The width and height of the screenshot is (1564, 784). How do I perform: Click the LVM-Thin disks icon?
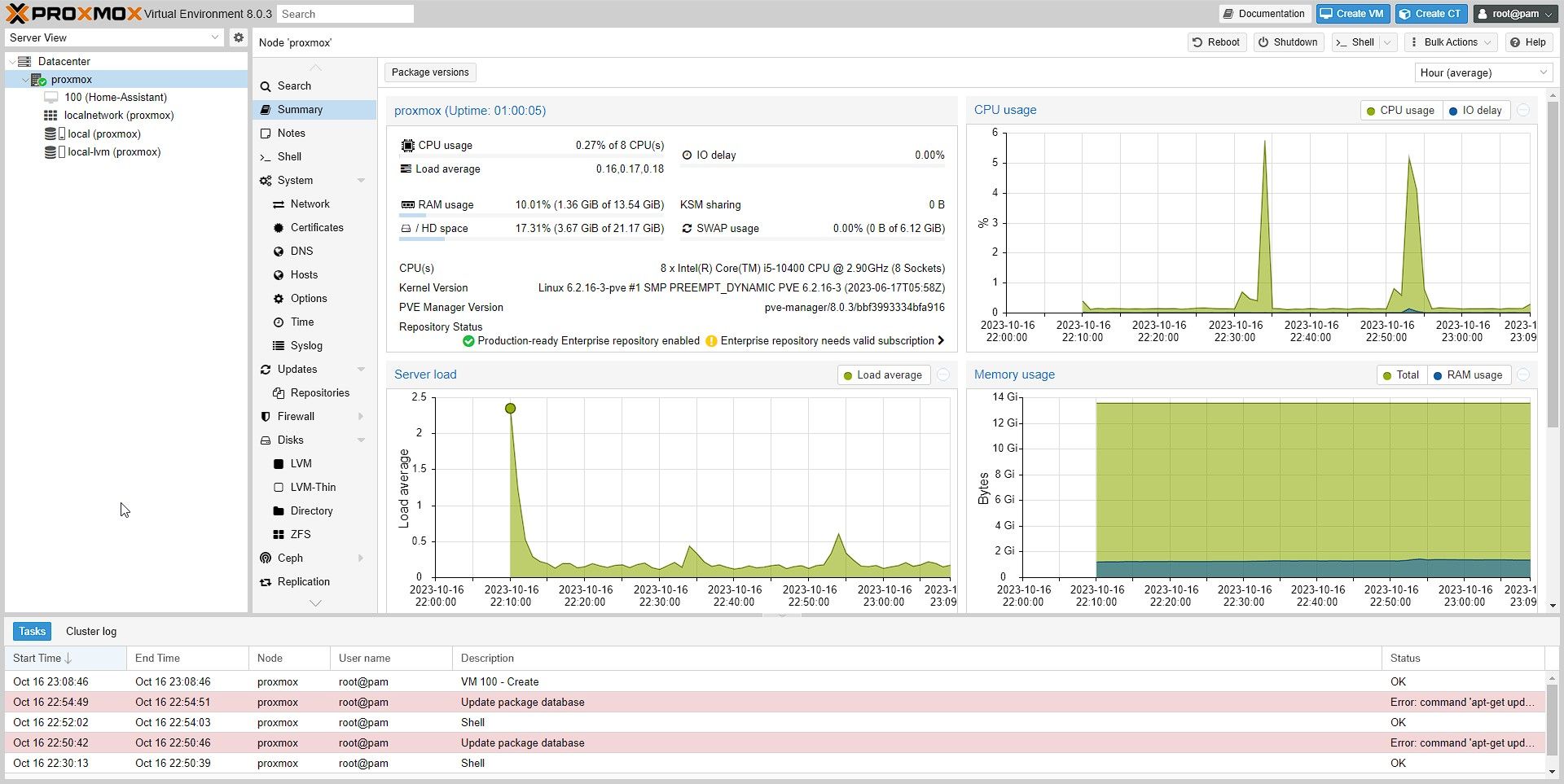click(279, 487)
